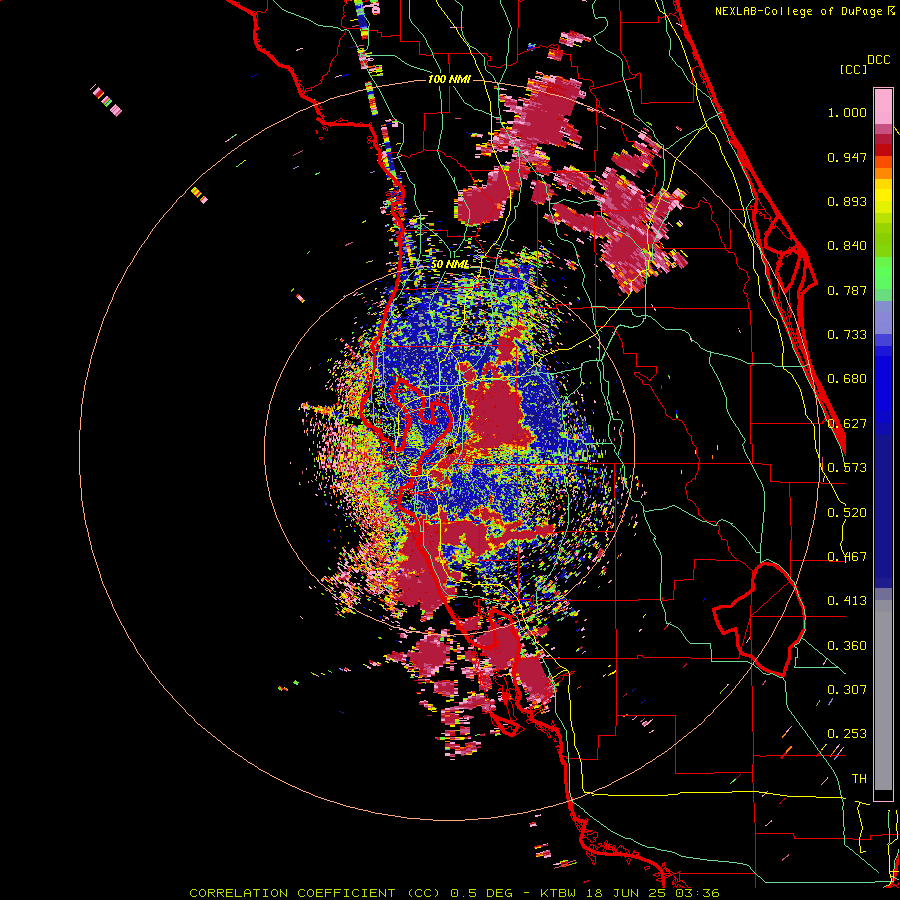Image resolution: width=900 pixels, height=900 pixels.
Task: Click the pink top segment of colorbar
Action: (x=883, y=107)
